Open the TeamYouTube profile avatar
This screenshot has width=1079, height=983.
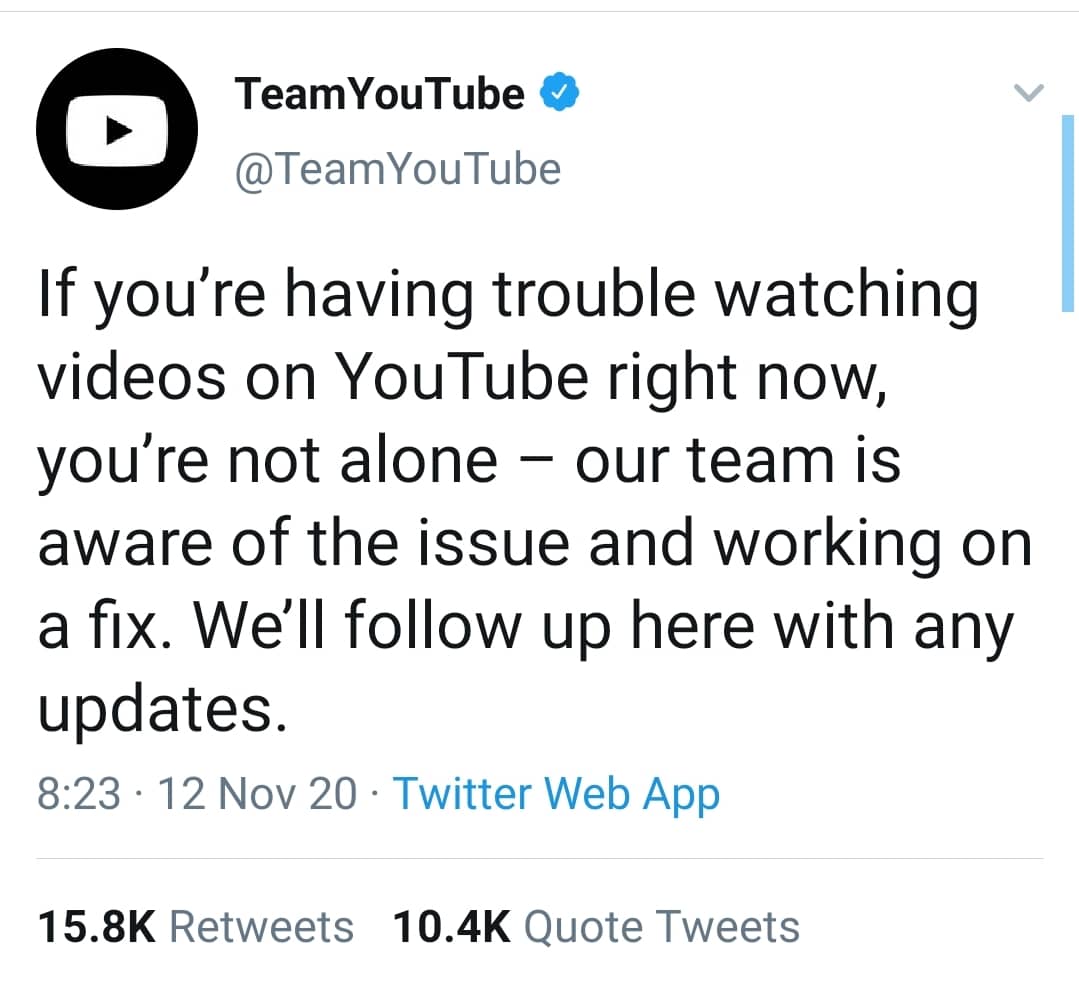117,129
